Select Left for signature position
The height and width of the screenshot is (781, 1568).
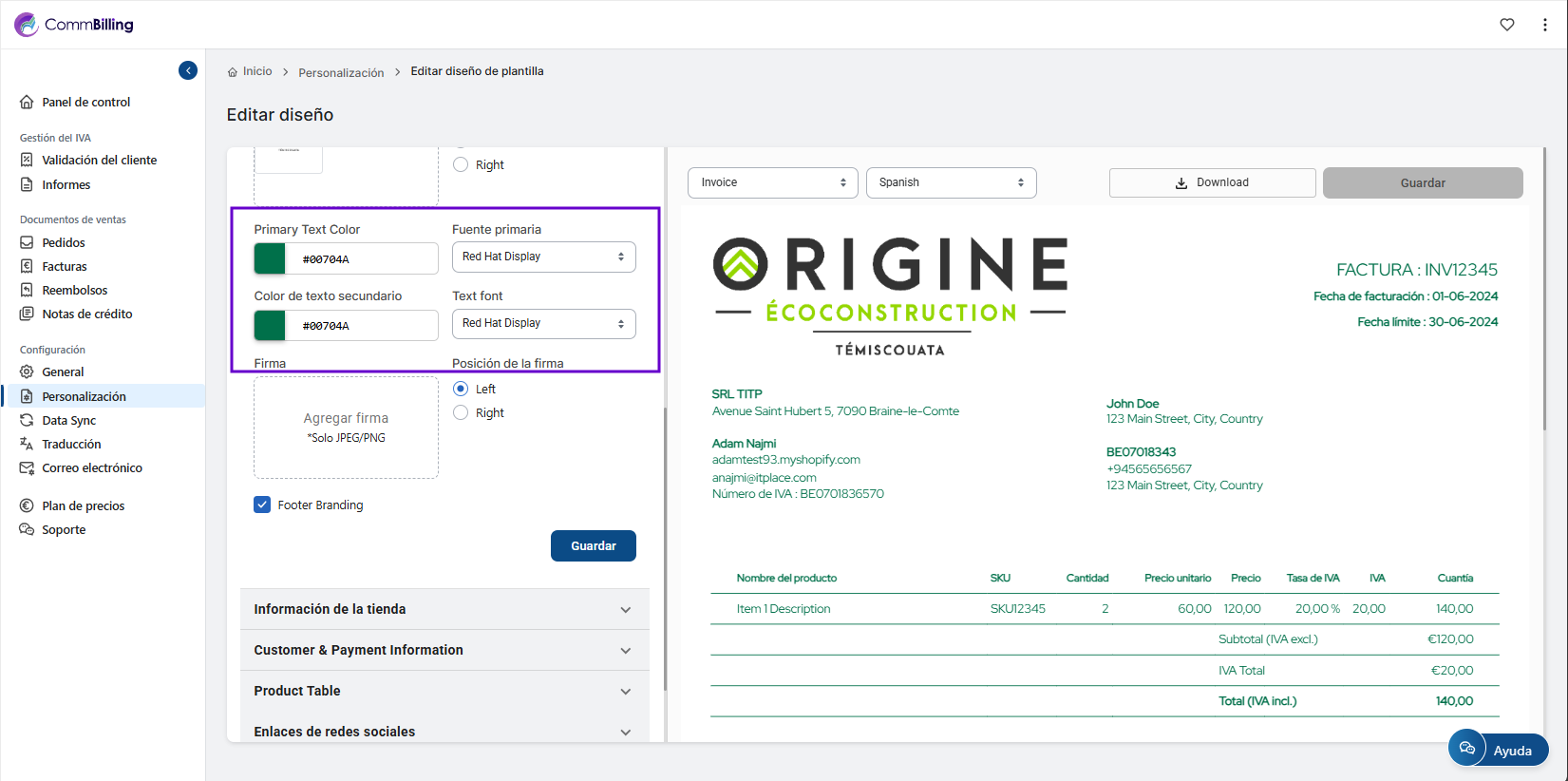(x=461, y=389)
